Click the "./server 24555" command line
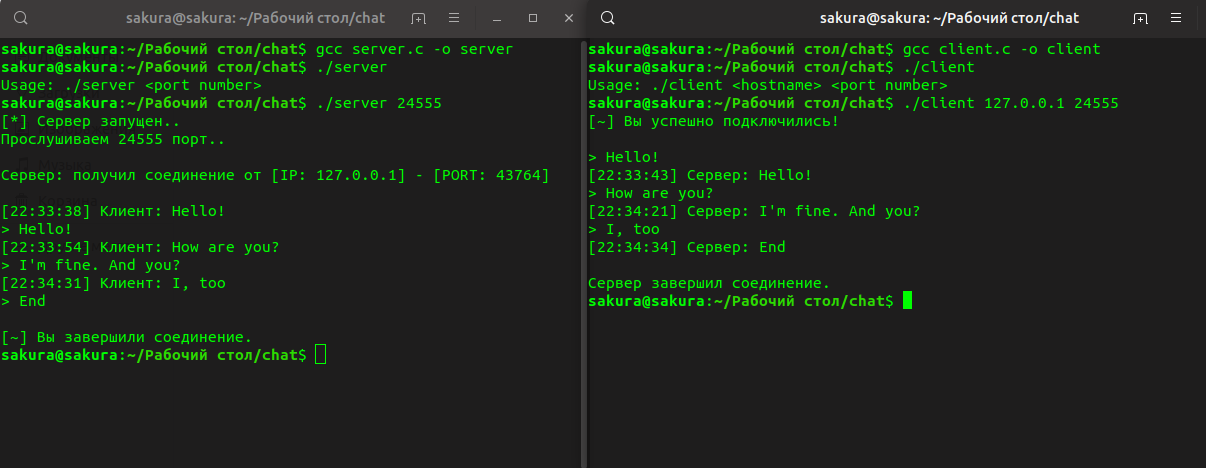Image resolution: width=1206 pixels, height=468 pixels. [379, 103]
